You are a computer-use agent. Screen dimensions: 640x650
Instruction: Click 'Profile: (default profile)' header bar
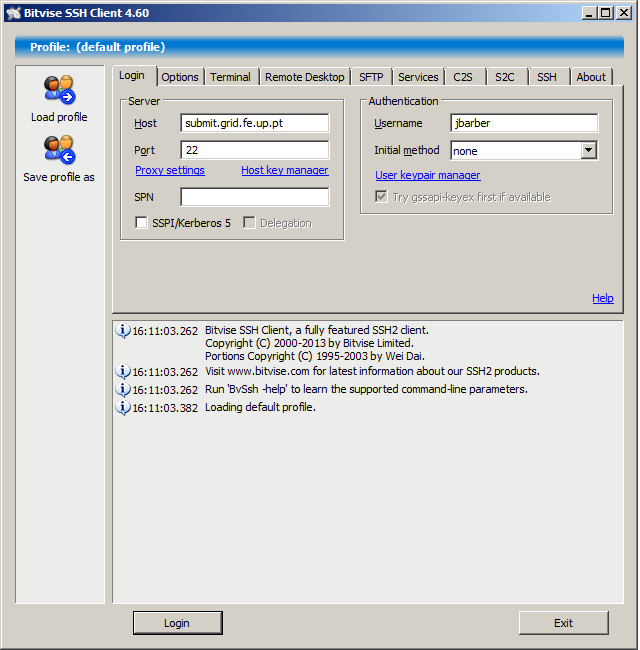pos(319,47)
